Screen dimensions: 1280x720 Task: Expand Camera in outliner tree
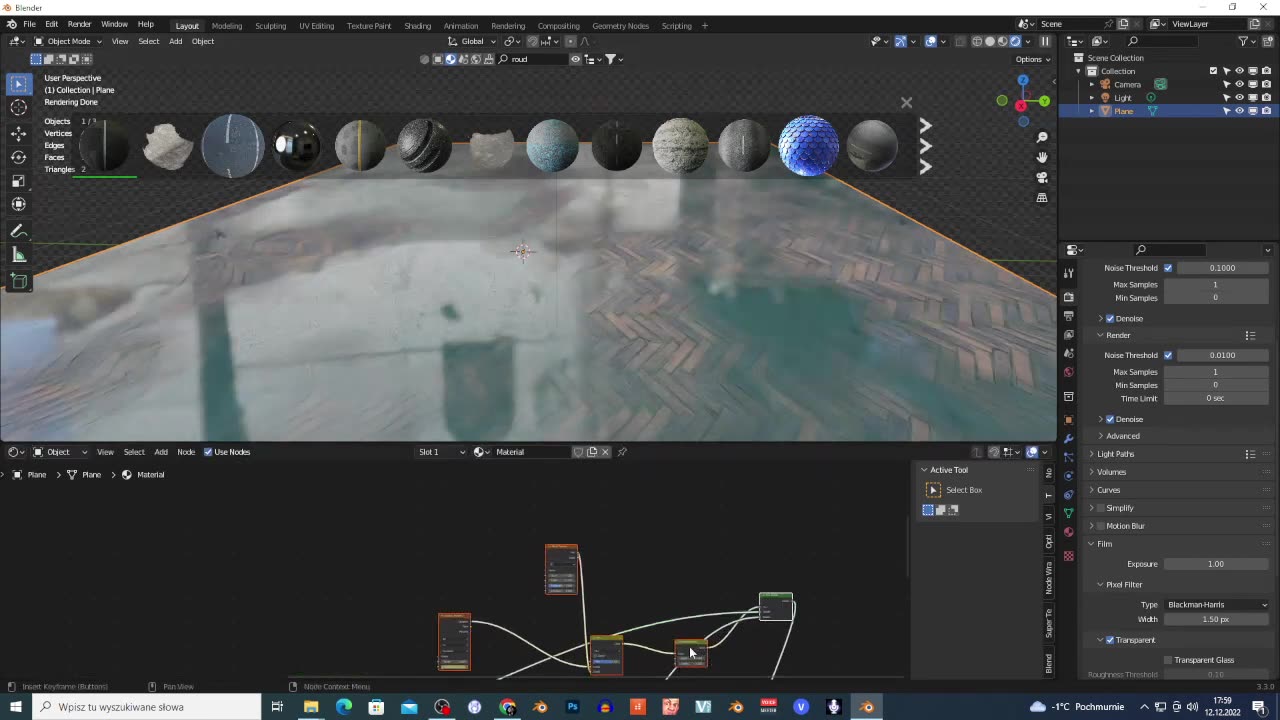pyautogui.click(x=1092, y=84)
